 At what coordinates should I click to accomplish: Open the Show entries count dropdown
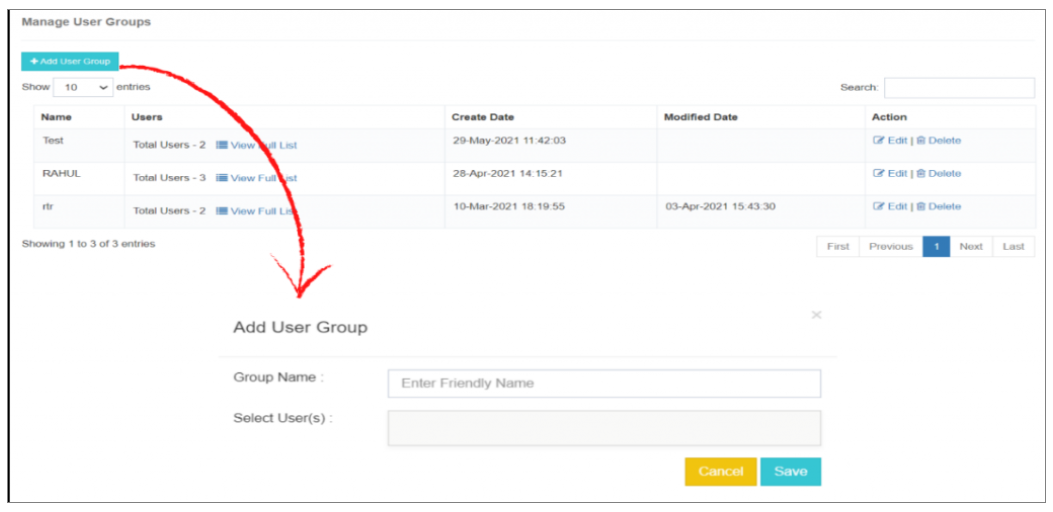click(x=83, y=87)
